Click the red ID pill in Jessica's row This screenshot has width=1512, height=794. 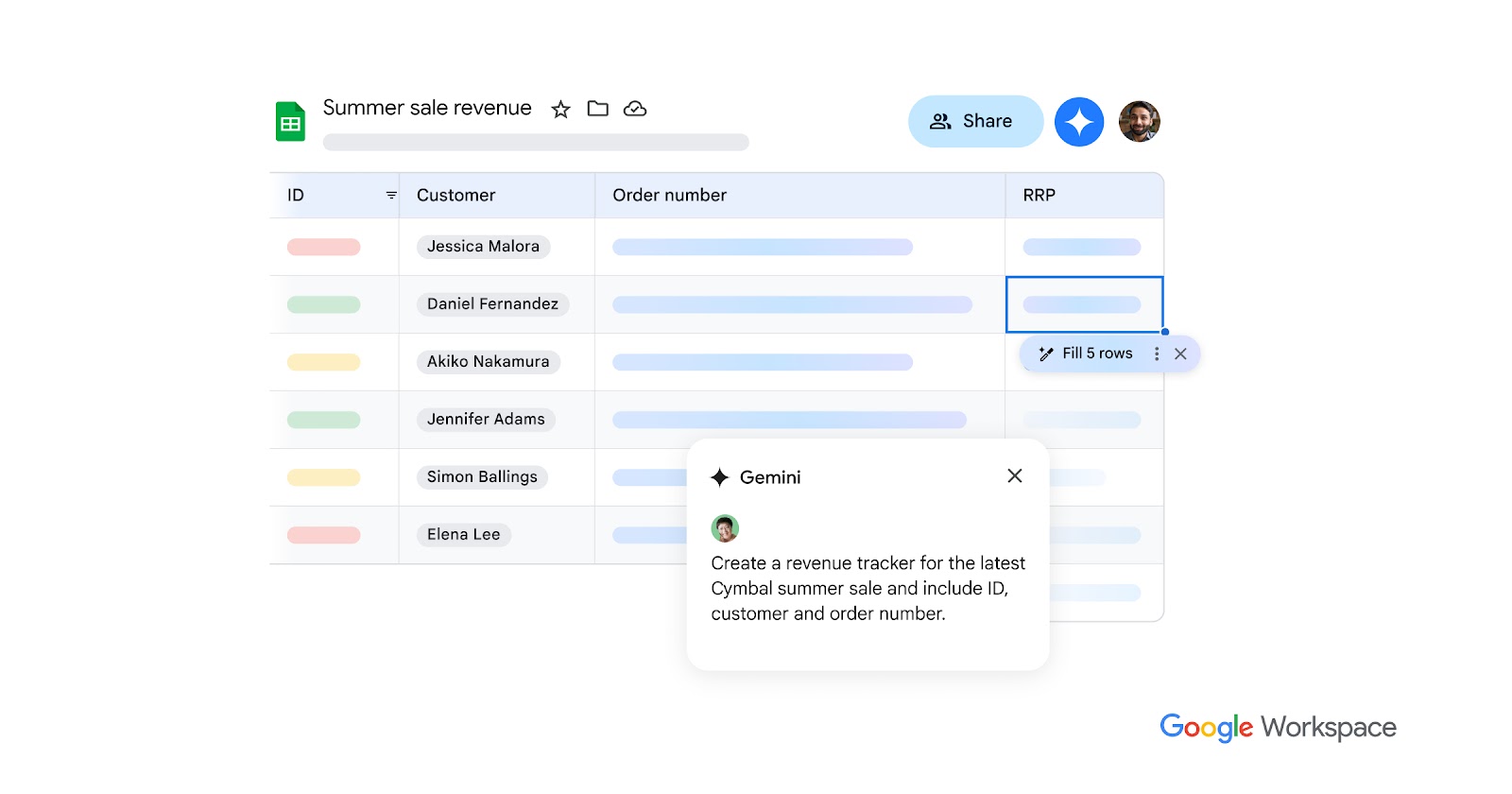point(323,248)
